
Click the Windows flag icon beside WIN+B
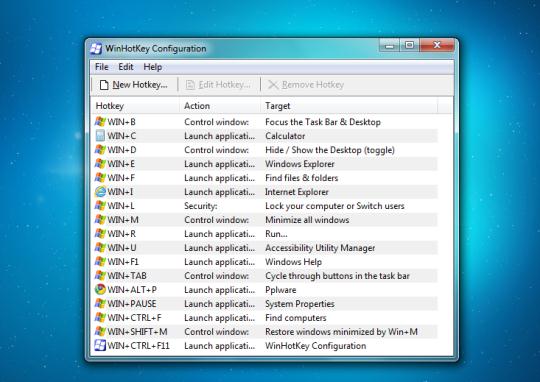coord(100,122)
